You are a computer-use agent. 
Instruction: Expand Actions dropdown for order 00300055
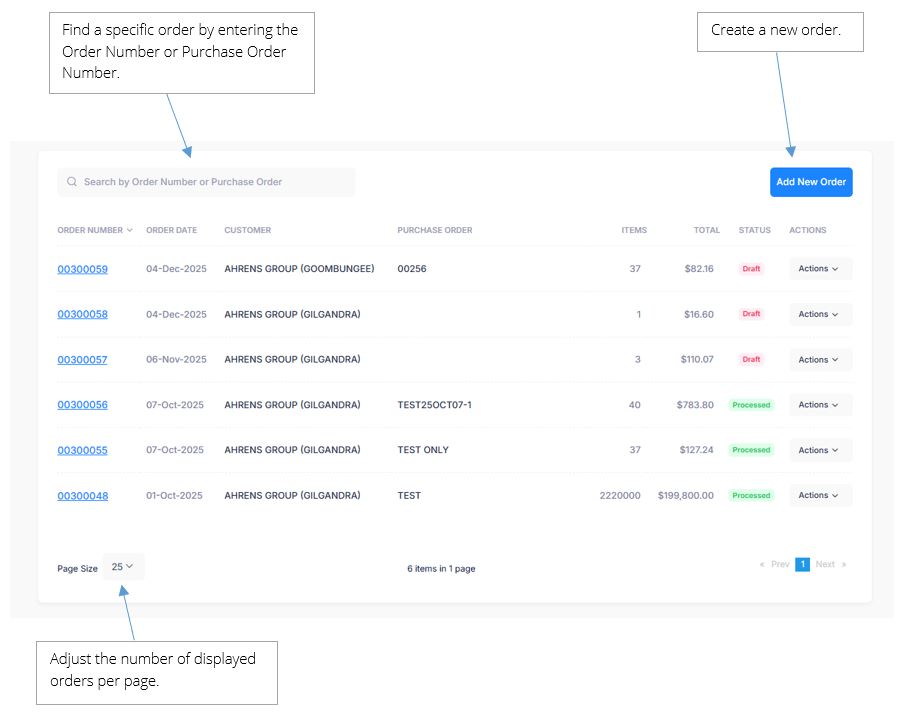tap(820, 450)
